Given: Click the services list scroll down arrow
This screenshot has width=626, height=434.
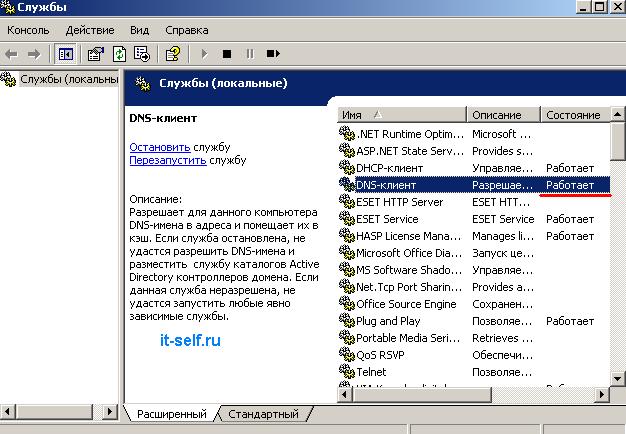Looking at the screenshot, I should pos(618,379).
